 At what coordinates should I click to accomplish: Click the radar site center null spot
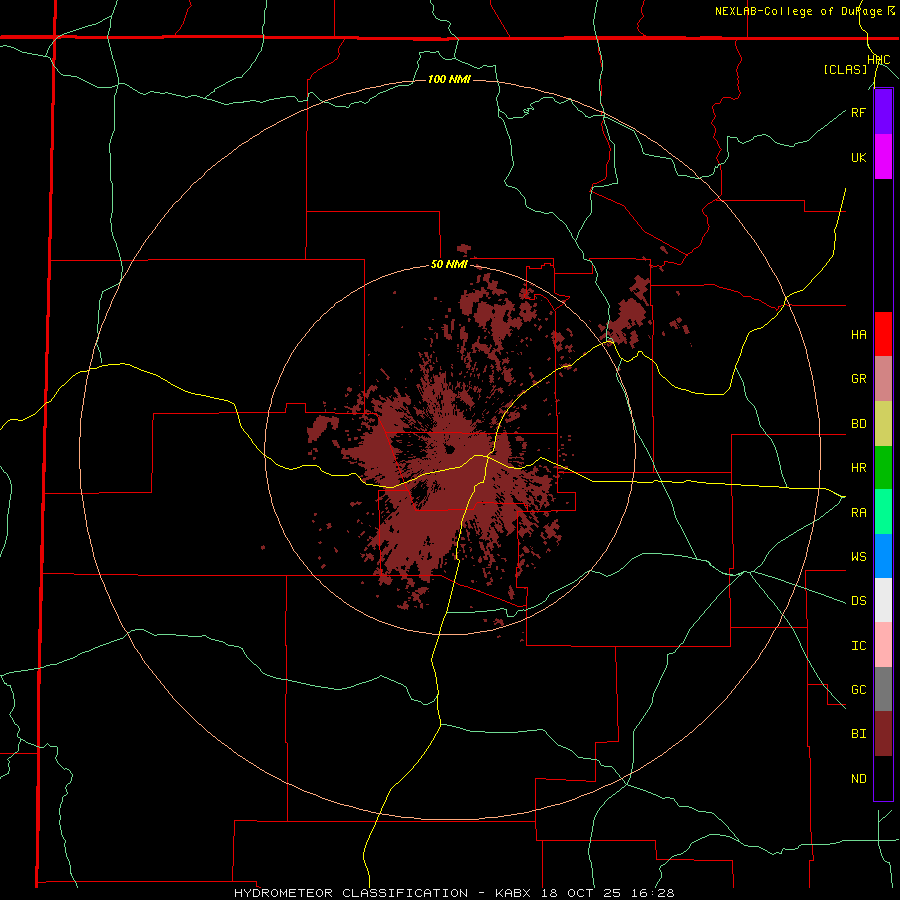coord(449,449)
